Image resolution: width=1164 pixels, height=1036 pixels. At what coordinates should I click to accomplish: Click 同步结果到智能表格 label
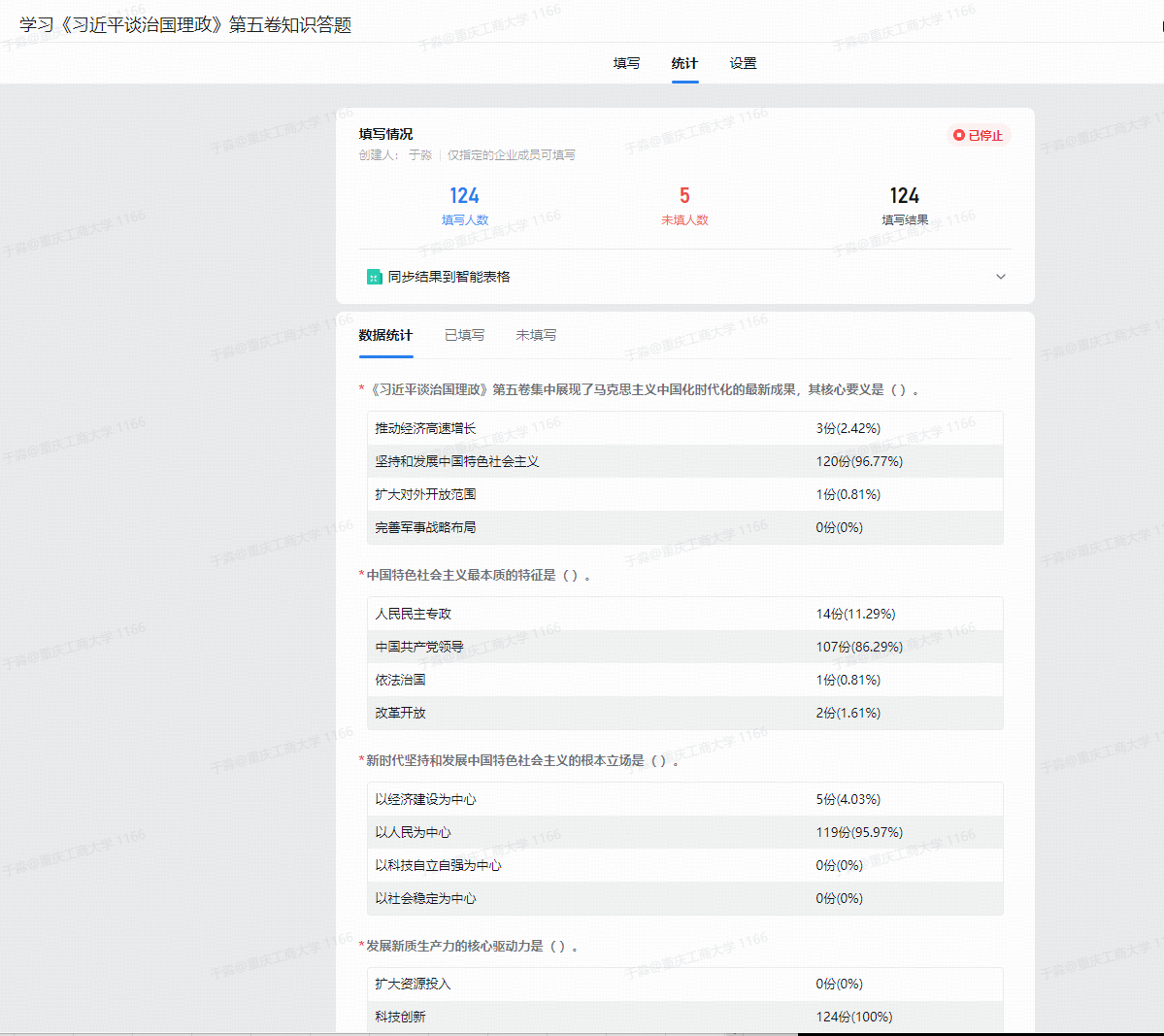pos(449,277)
